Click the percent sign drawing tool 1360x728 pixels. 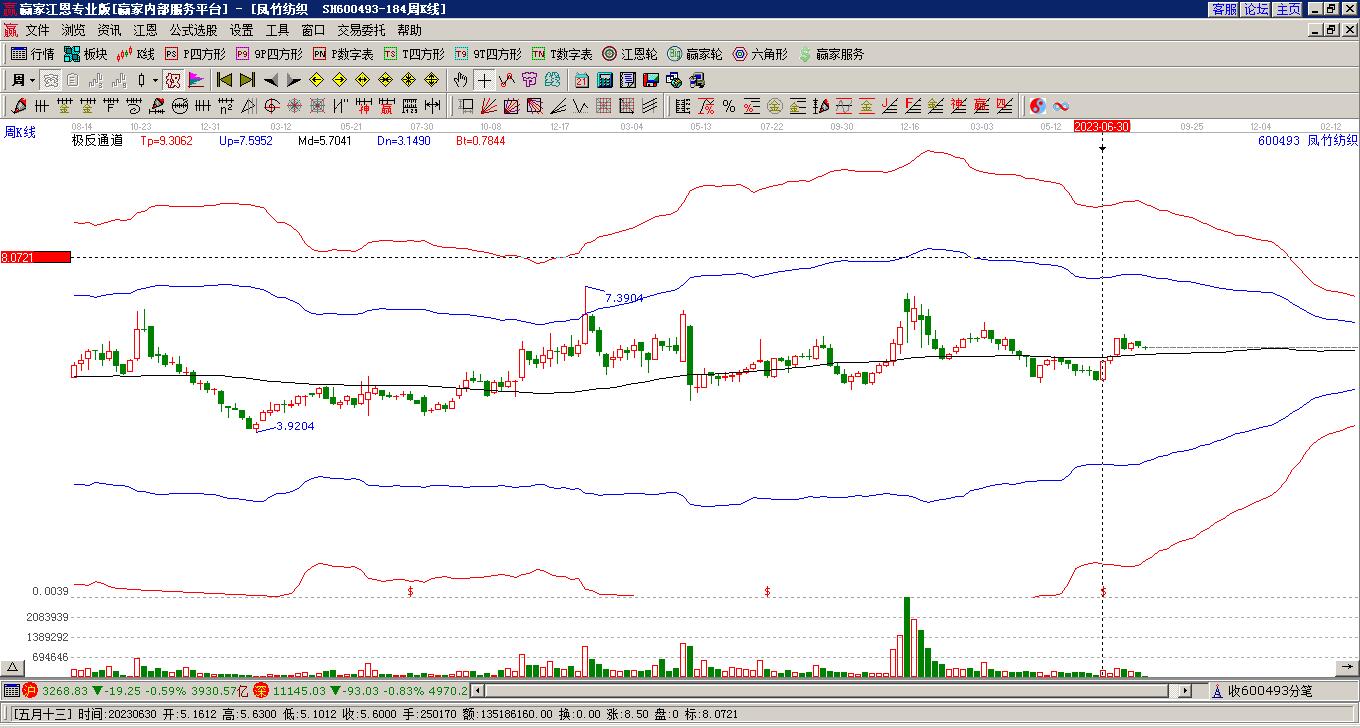(729, 106)
